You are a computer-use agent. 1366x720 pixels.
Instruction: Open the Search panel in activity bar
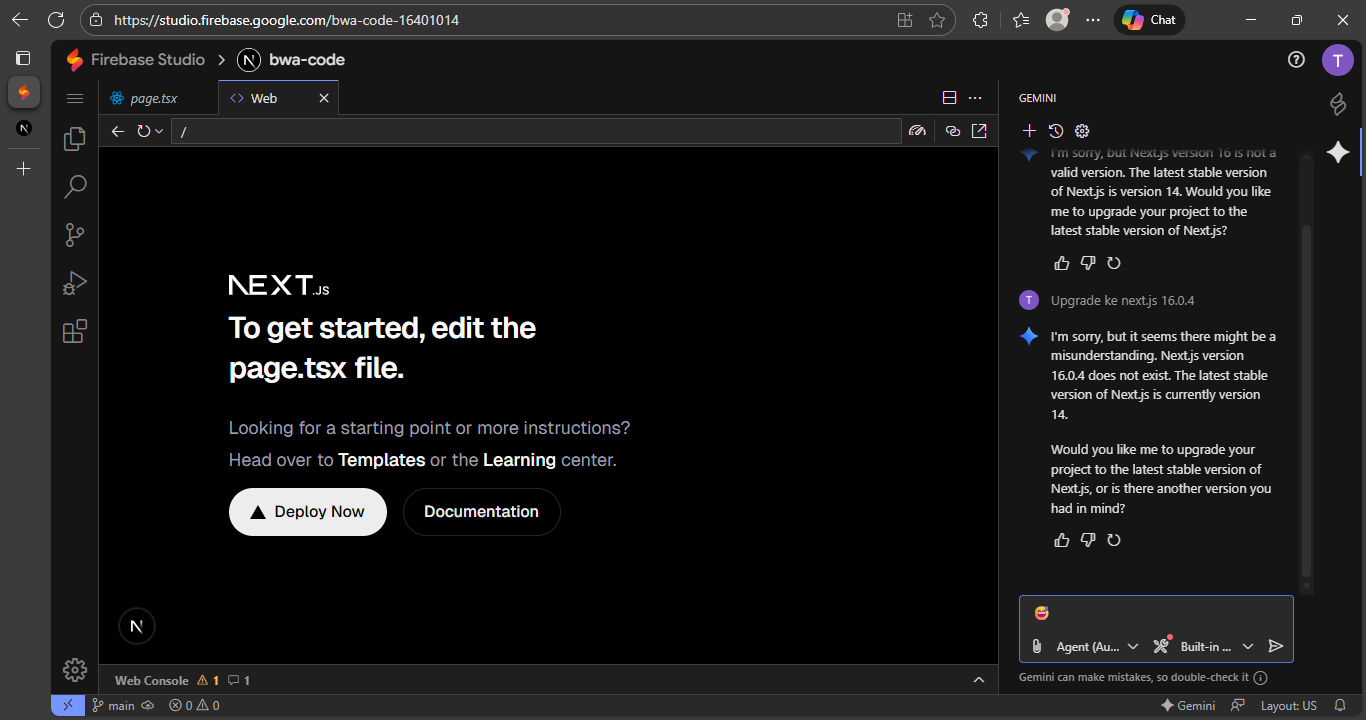(75, 186)
